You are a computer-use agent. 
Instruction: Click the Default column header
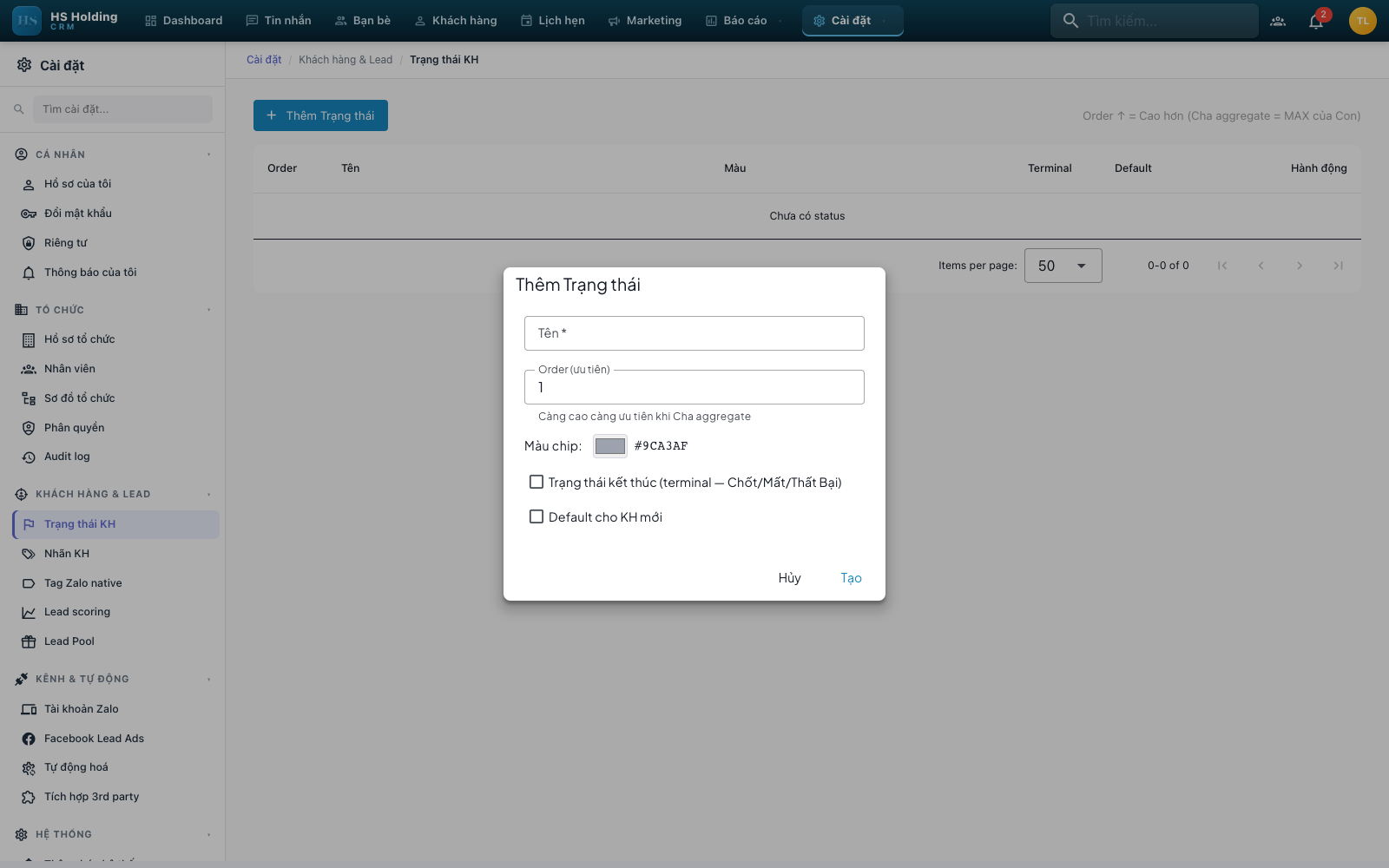(x=1133, y=168)
